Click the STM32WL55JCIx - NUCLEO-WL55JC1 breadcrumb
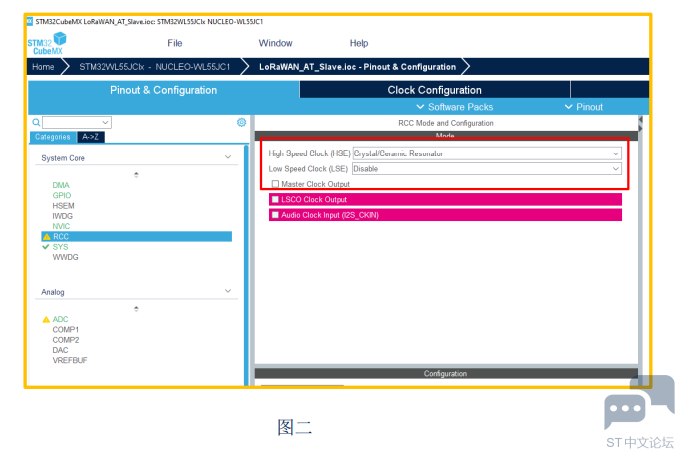683x458 pixels. pyautogui.click(x=155, y=67)
